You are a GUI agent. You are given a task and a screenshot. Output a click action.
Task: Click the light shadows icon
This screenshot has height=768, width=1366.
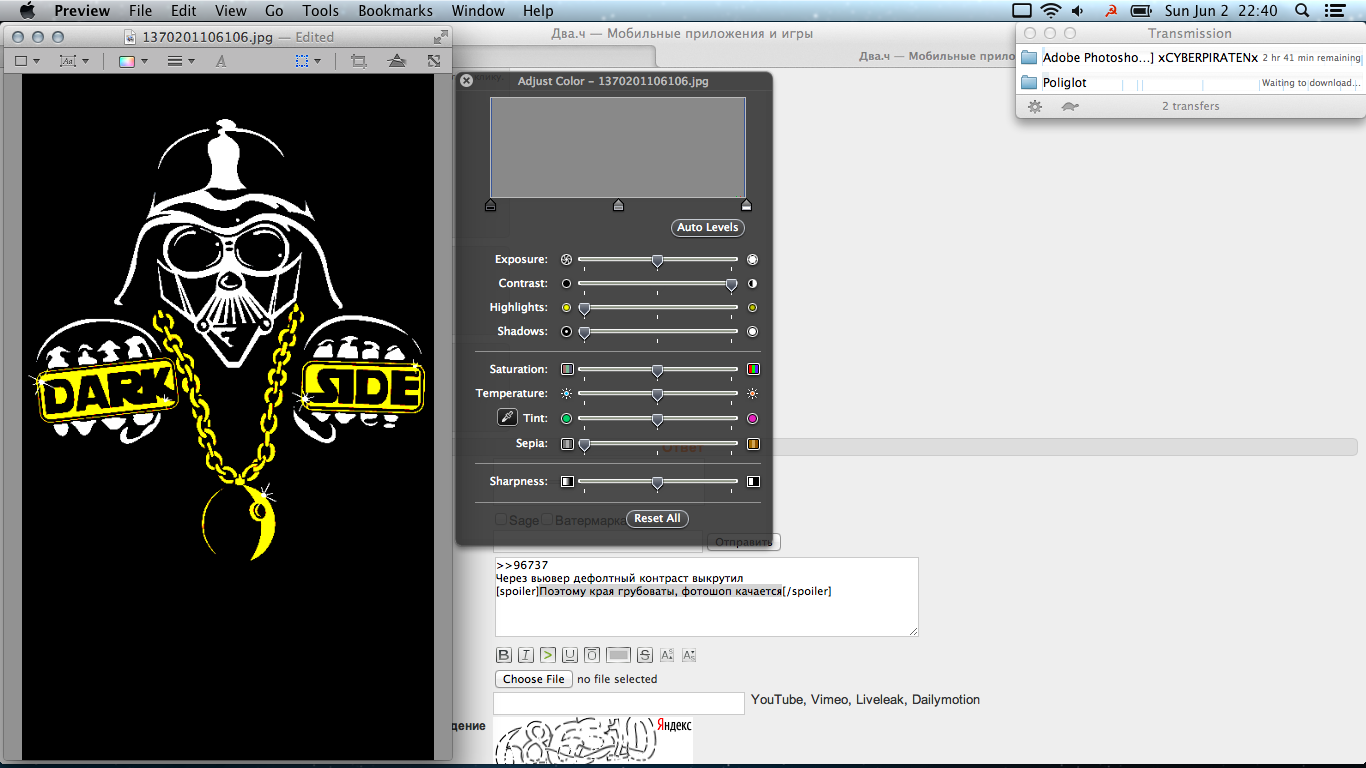click(752, 332)
